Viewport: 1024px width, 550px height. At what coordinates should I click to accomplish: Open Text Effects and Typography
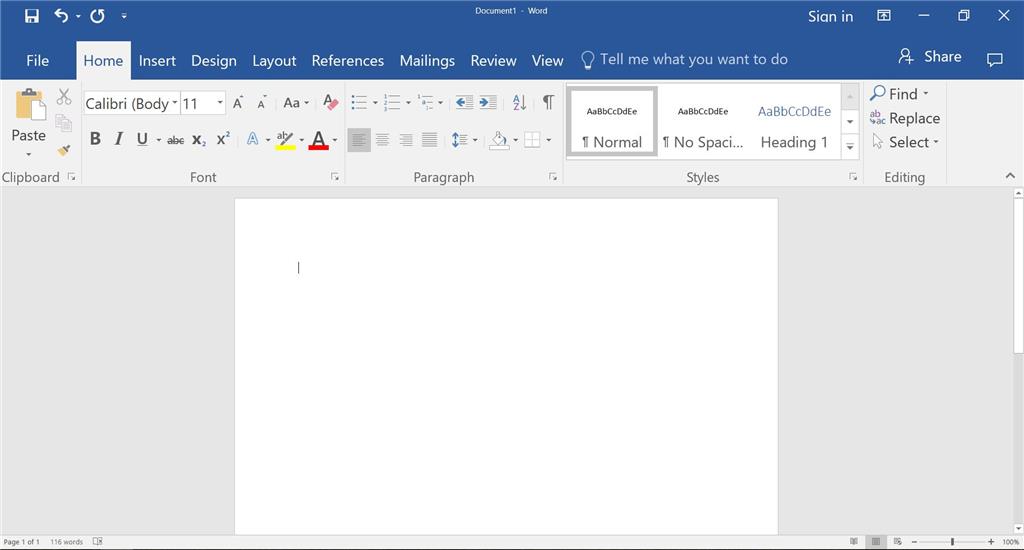coord(253,139)
